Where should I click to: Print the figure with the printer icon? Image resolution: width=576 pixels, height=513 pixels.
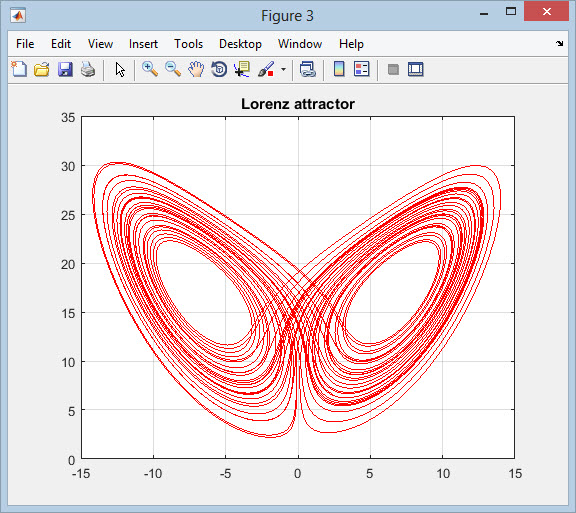point(88,69)
